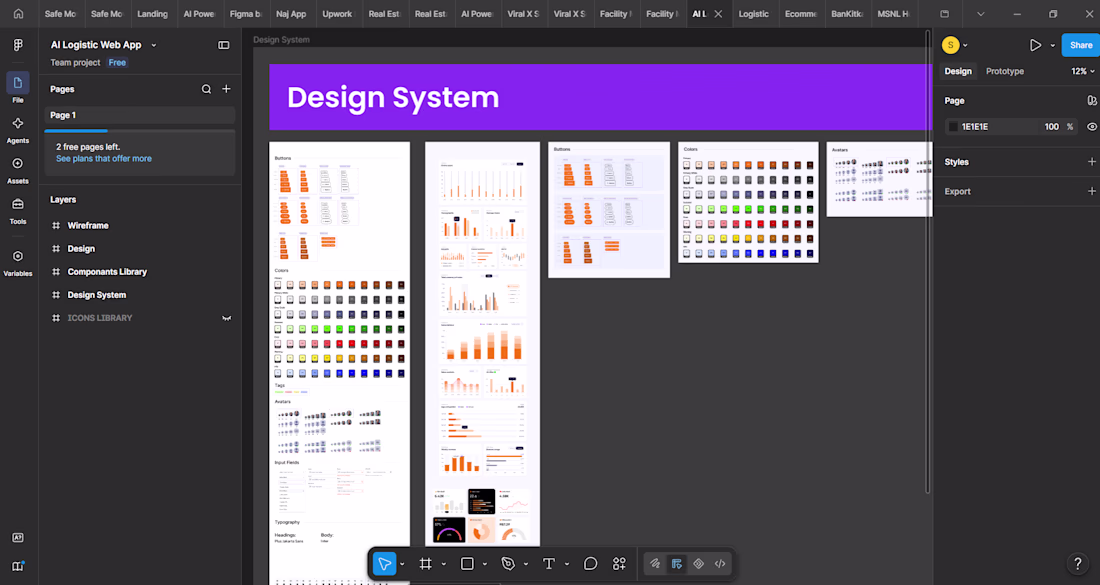Image resolution: width=1100 pixels, height=585 pixels.
Task: Click the Share button
Action: pyautogui.click(x=1080, y=45)
